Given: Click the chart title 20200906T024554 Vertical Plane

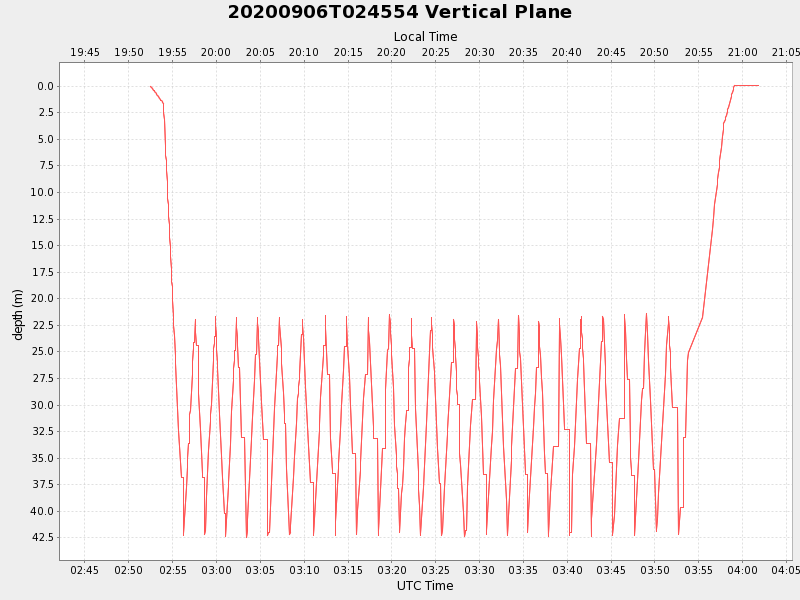Looking at the screenshot, I should [x=400, y=13].
